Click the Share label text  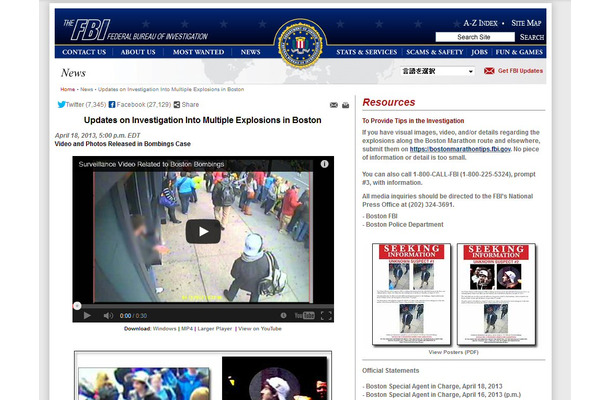(190, 105)
